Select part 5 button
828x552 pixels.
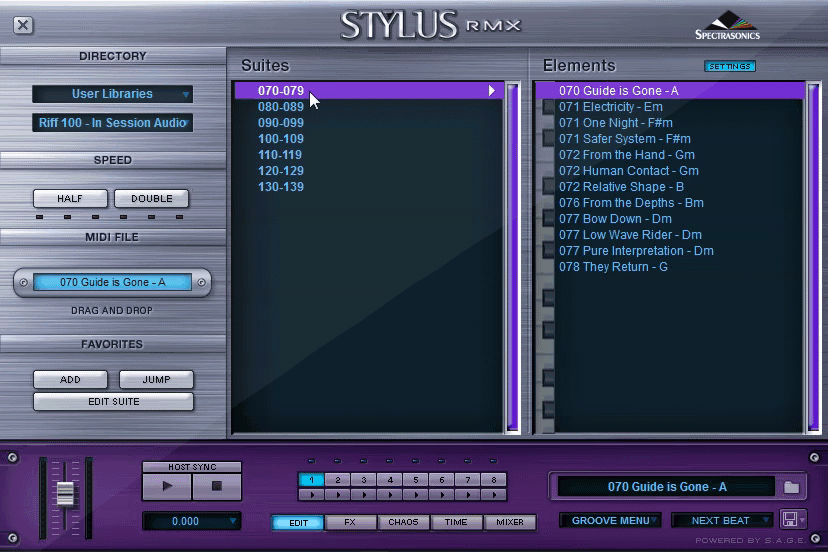(416, 480)
